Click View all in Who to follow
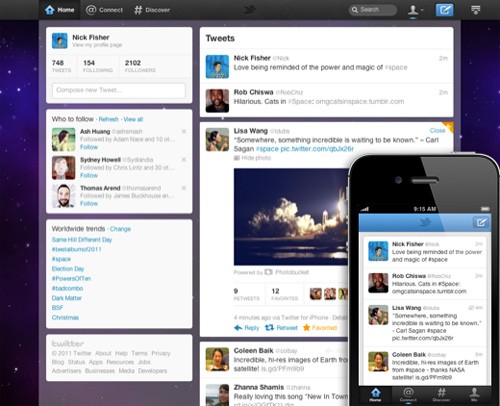 click(x=133, y=119)
